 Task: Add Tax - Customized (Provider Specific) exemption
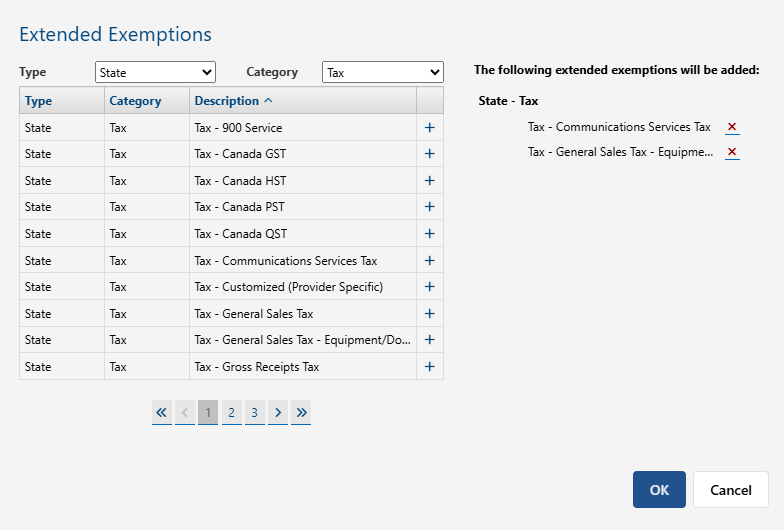tap(430, 286)
